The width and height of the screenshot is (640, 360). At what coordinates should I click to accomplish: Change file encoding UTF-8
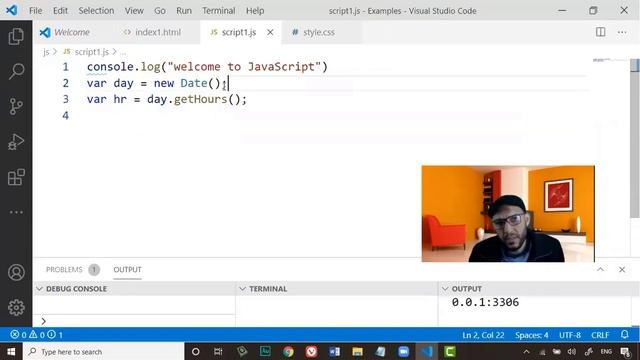[x=570, y=335]
